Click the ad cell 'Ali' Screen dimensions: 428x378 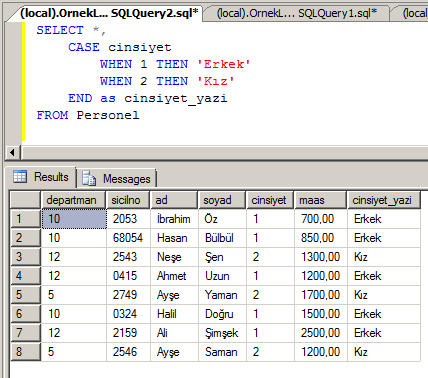click(174, 333)
